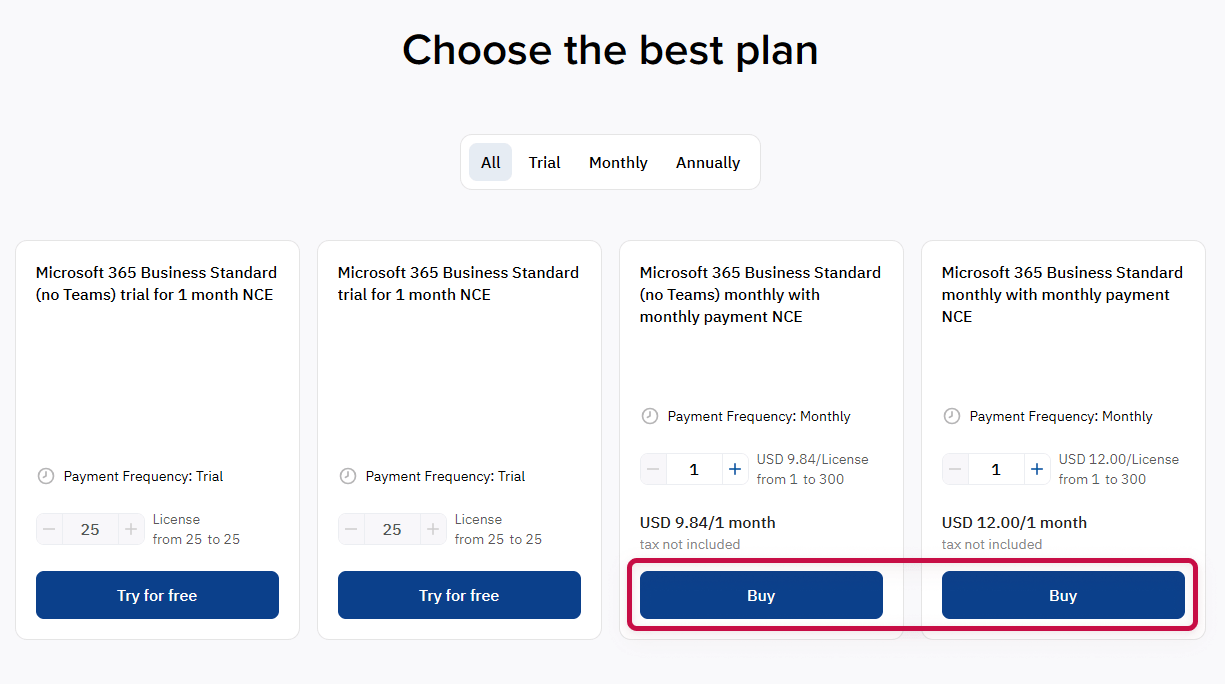Click plus on the monthly payment NCE license stepper
The width and height of the screenshot is (1225, 684).
tap(1037, 468)
